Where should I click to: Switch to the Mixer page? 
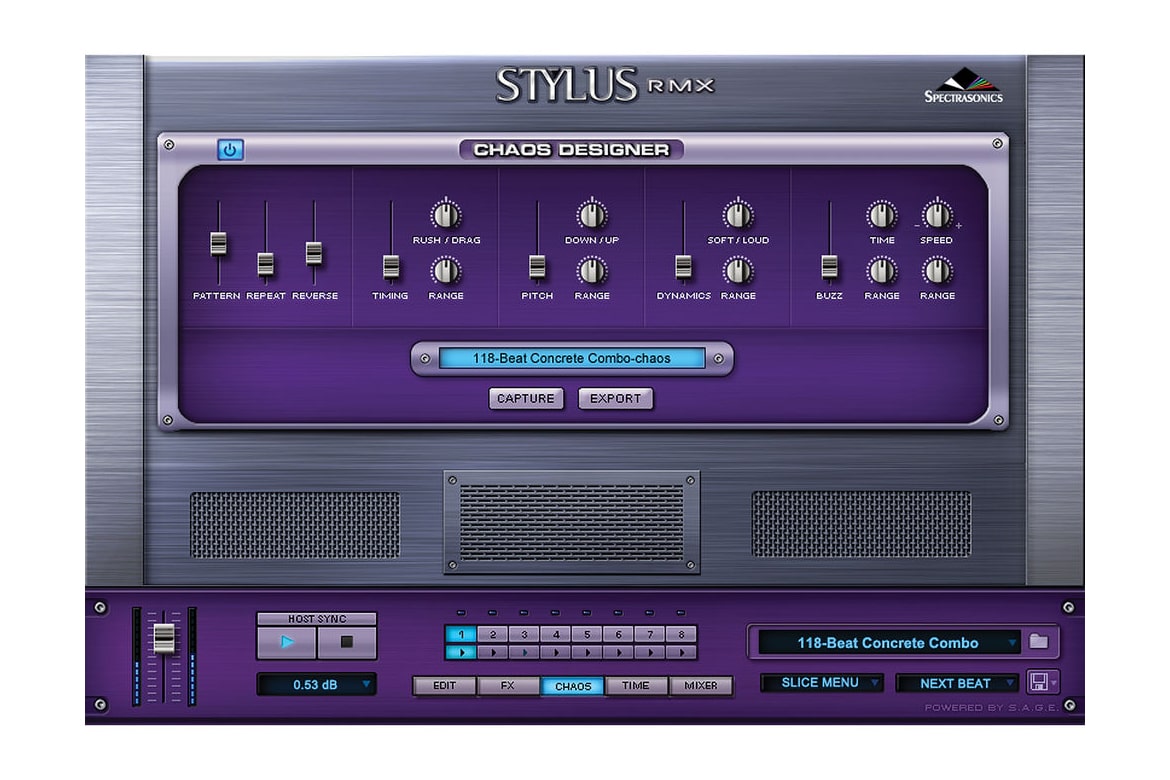701,685
